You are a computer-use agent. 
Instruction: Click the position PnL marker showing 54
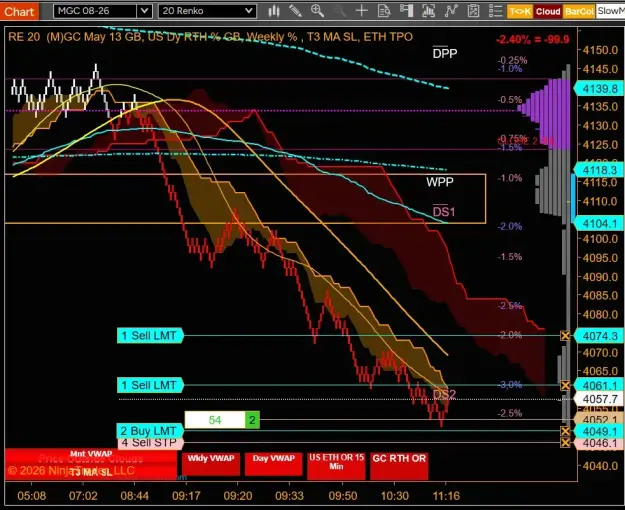[215, 420]
